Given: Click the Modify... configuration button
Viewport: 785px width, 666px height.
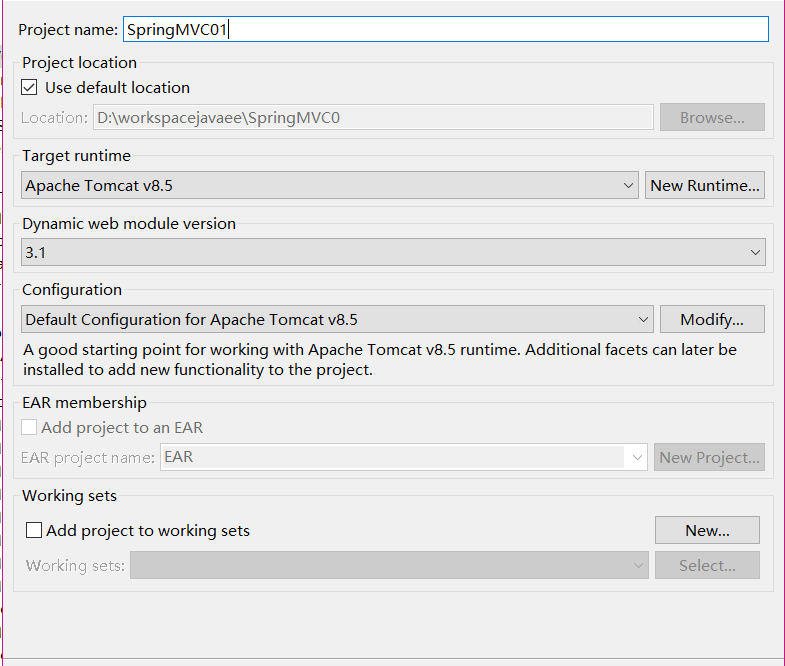Looking at the screenshot, I should tap(712, 319).
